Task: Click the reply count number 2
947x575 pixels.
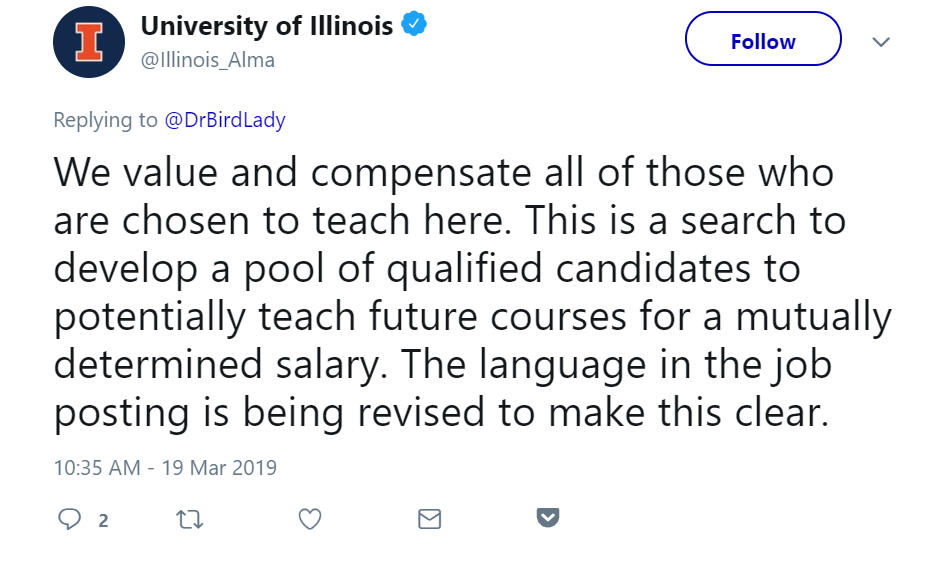Action: (x=103, y=520)
